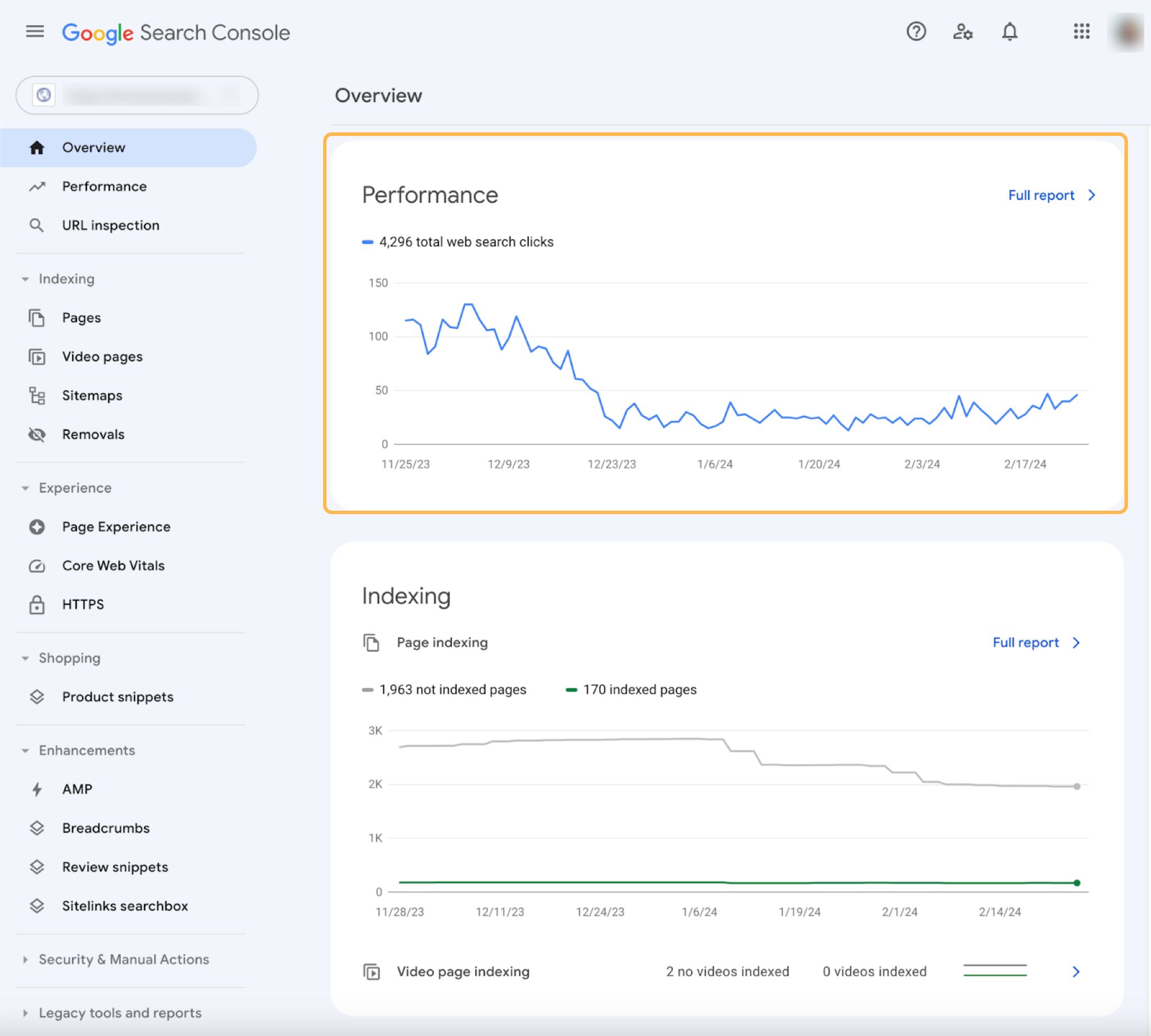
Task: Select the URL inspection magnifier icon
Action: (37, 225)
